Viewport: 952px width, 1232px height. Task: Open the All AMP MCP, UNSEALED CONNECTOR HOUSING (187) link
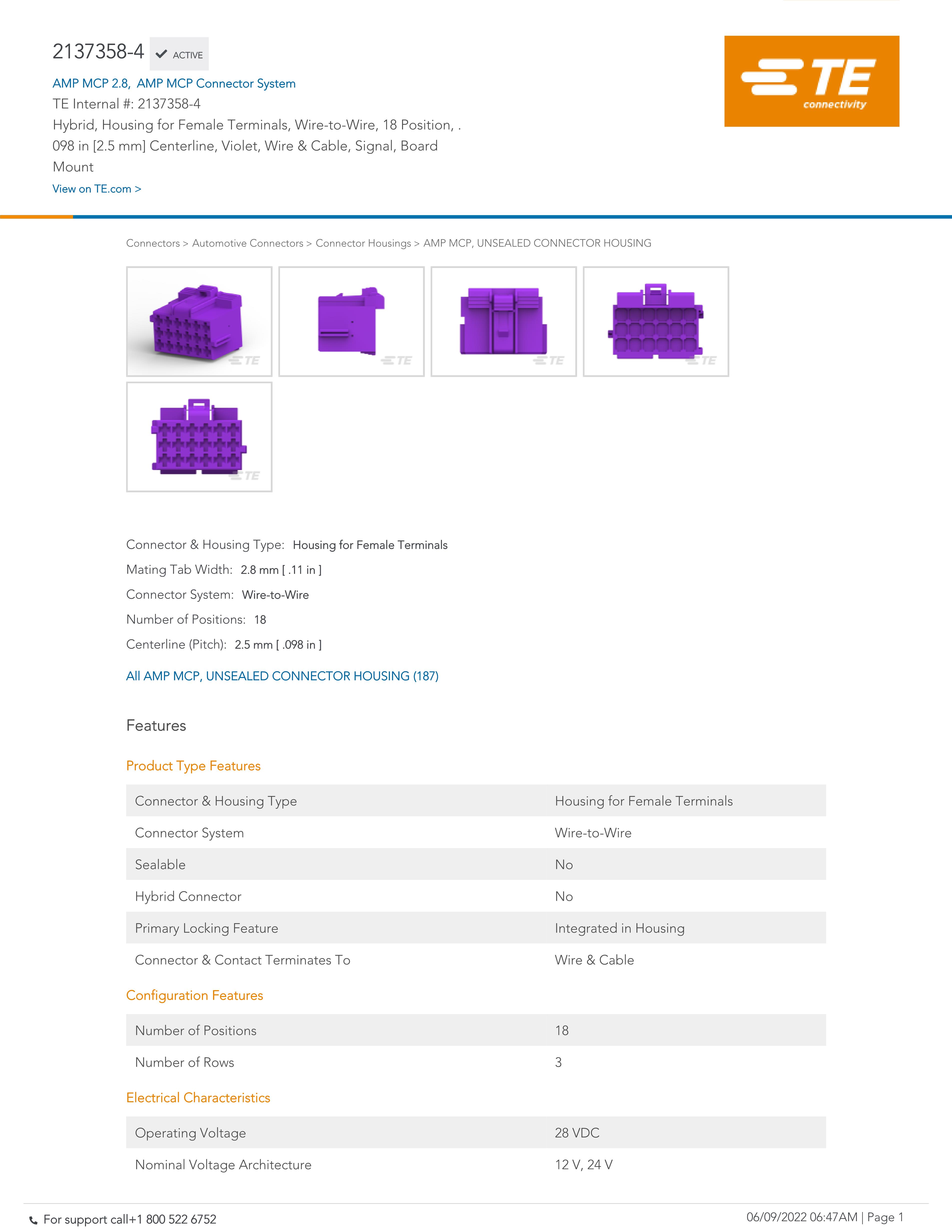pyautogui.click(x=282, y=676)
